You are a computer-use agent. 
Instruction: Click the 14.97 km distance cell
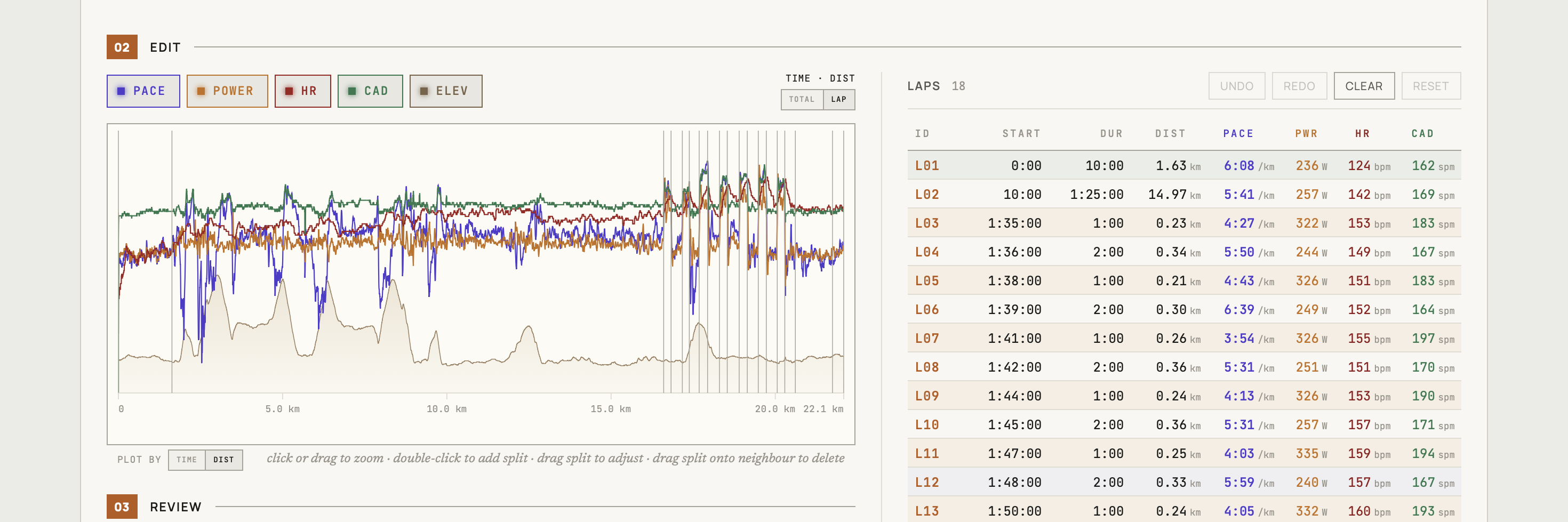(x=1174, y=195)
